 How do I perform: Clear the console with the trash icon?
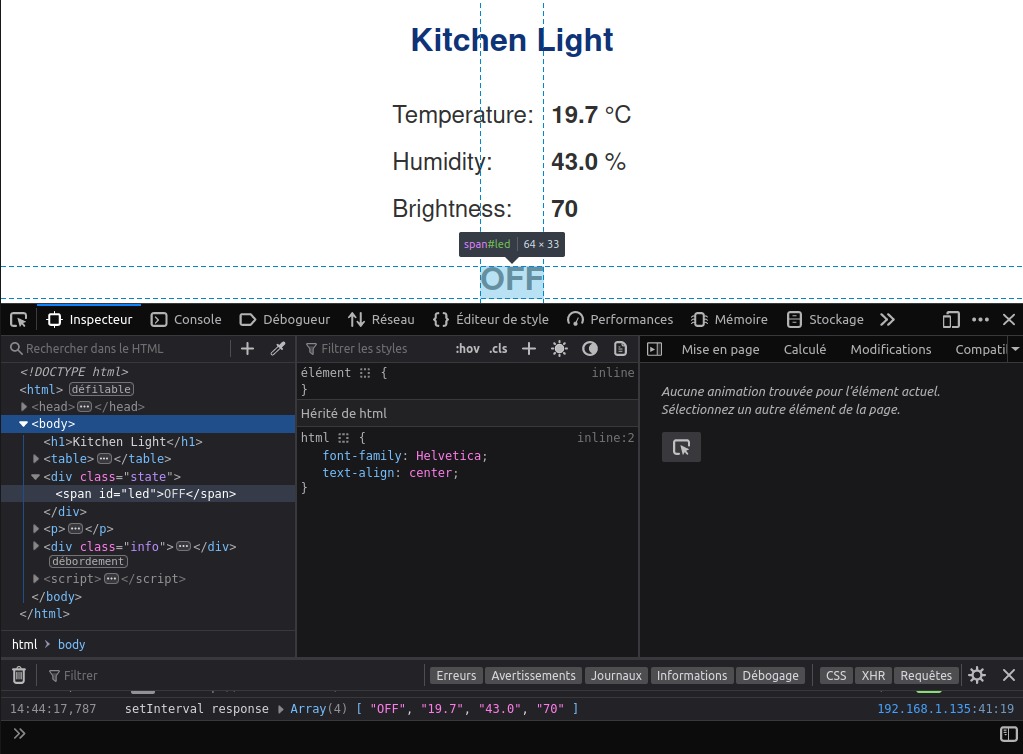click(18, 676)
